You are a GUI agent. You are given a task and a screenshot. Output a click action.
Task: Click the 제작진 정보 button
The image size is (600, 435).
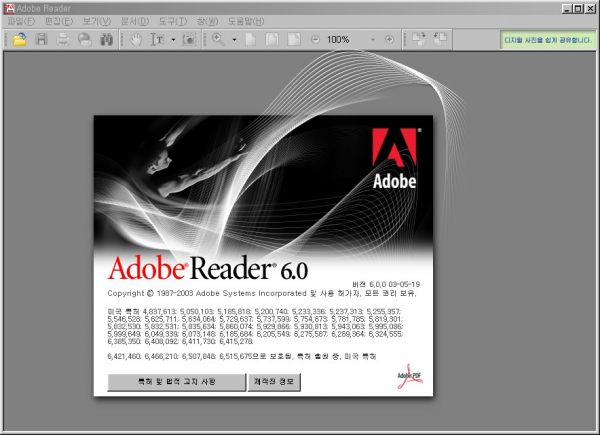[274, 382]
